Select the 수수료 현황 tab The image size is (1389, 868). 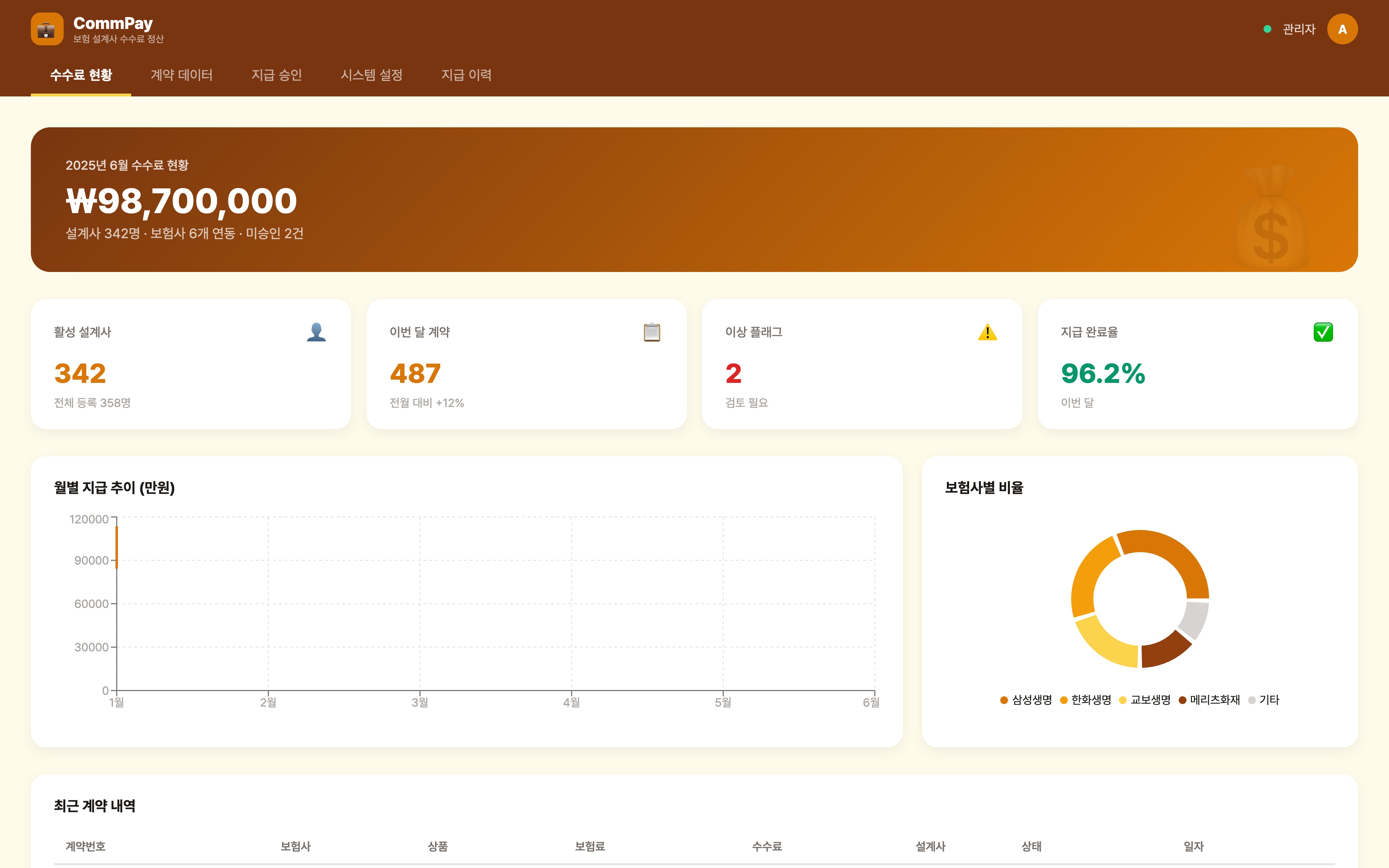click(81, 75)
